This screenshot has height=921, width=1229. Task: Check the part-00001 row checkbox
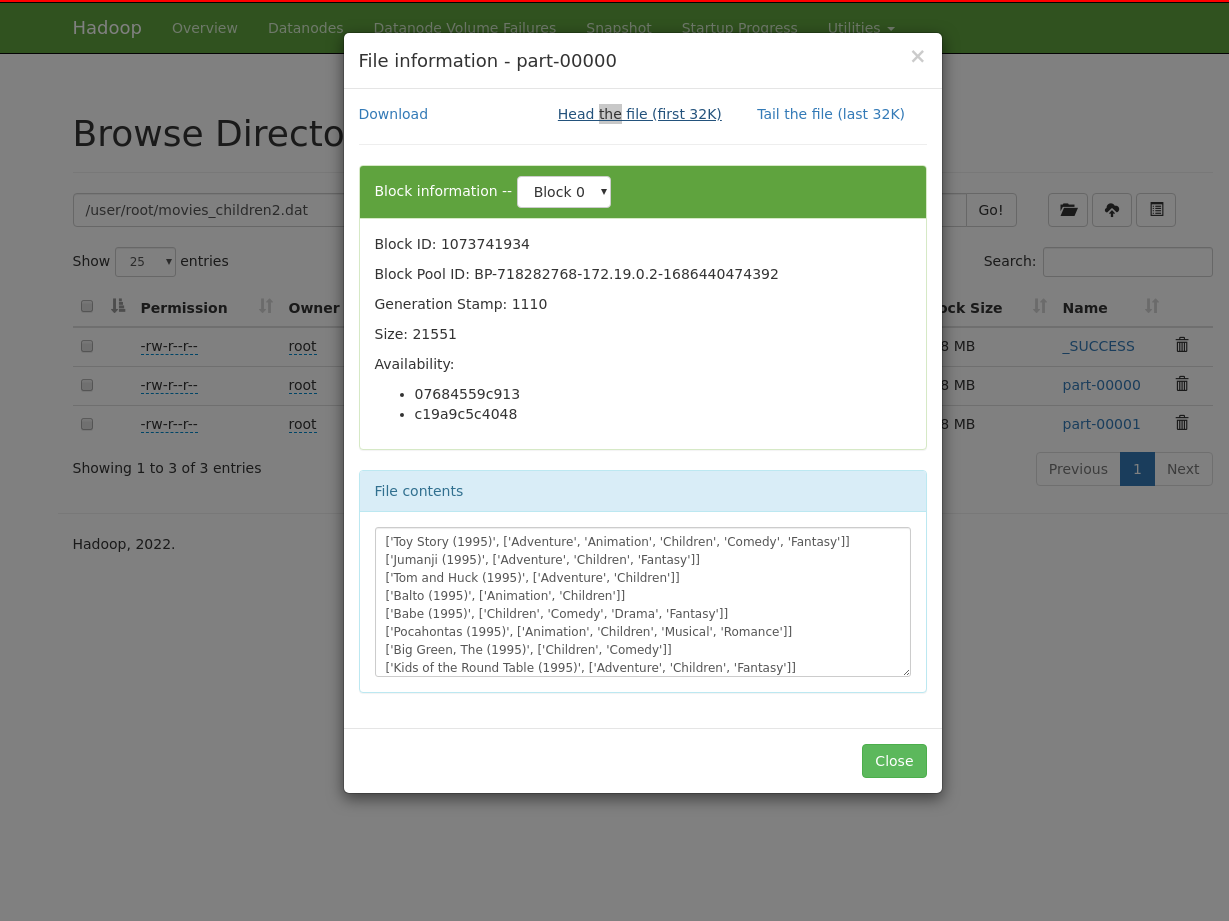pyautogui.click(x=87, y=424)
